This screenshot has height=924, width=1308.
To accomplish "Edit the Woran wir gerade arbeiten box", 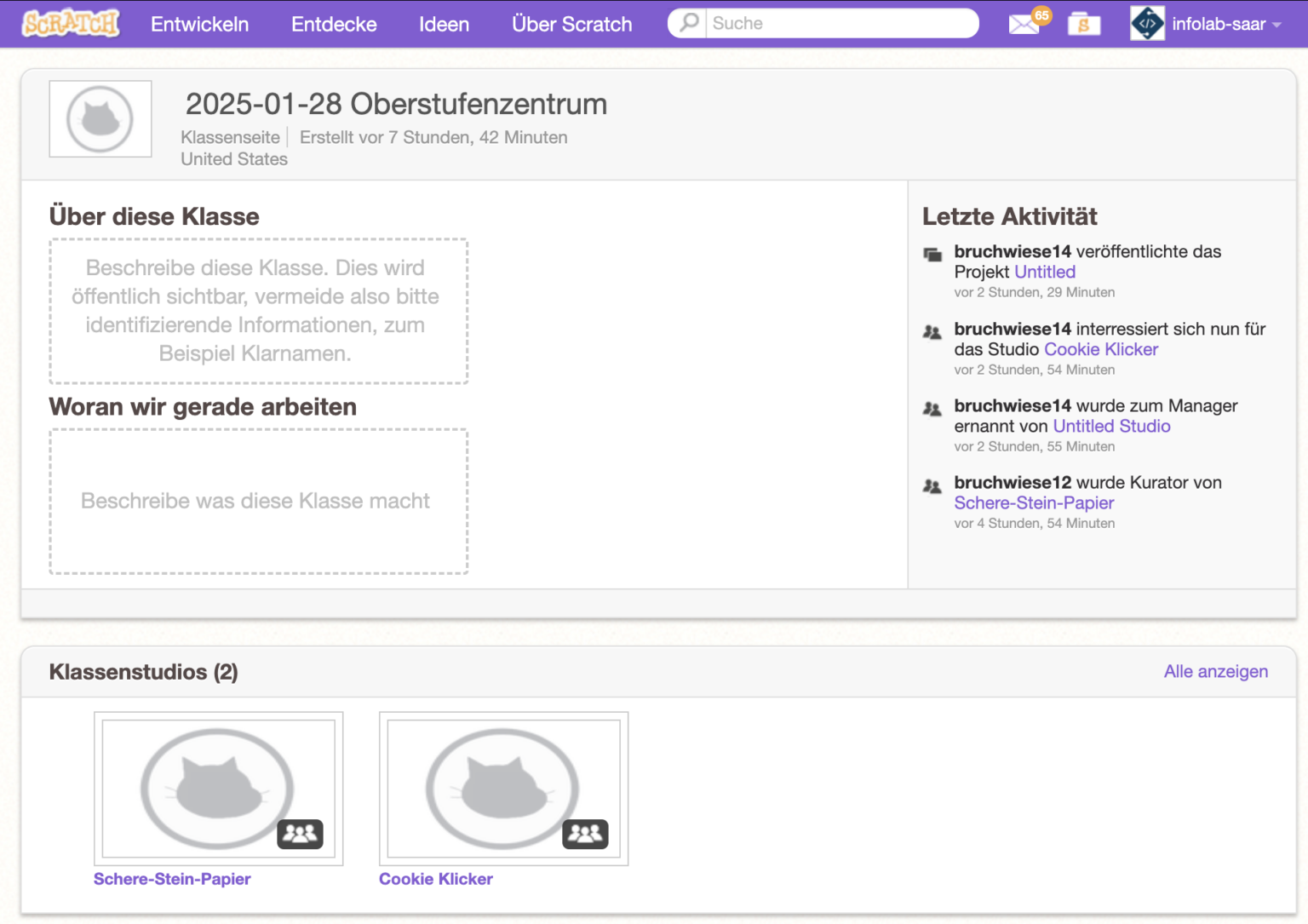I will tap(258, 501).
